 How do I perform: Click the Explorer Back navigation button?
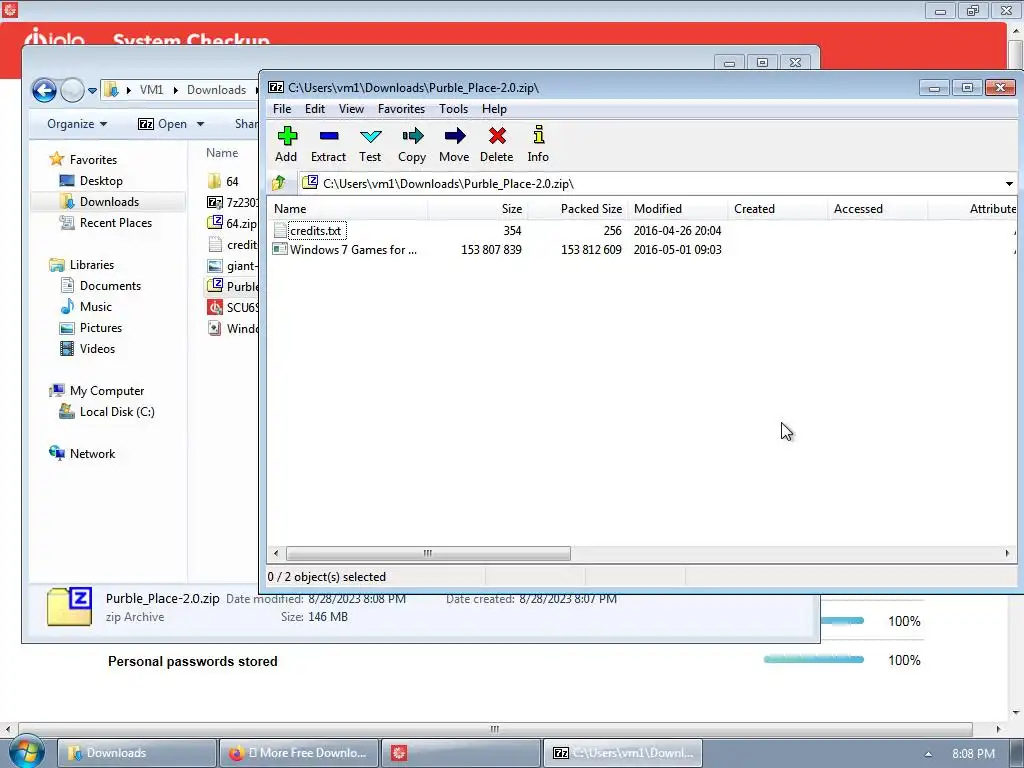[x=44, y=90]
